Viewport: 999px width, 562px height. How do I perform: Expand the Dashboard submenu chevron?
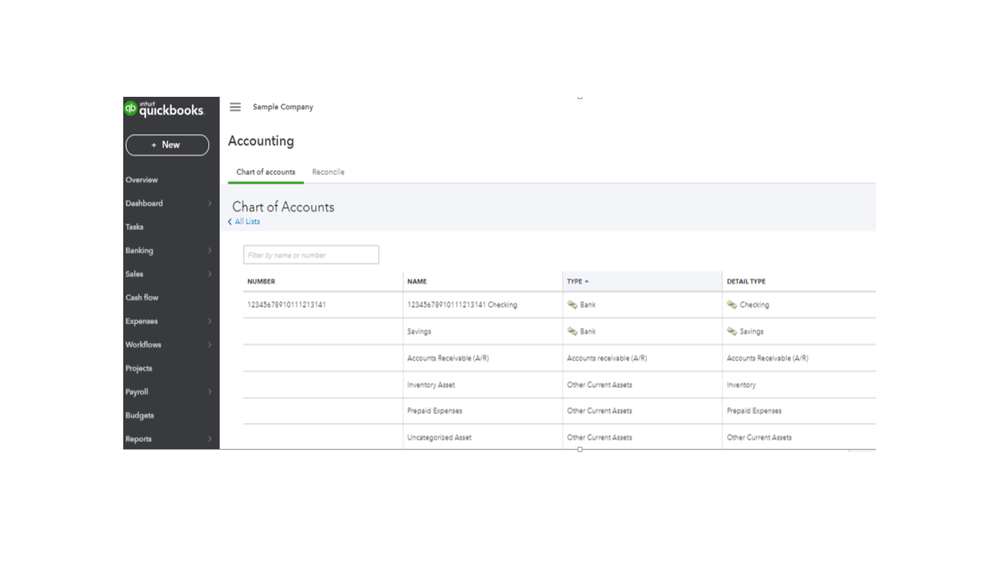209,204
